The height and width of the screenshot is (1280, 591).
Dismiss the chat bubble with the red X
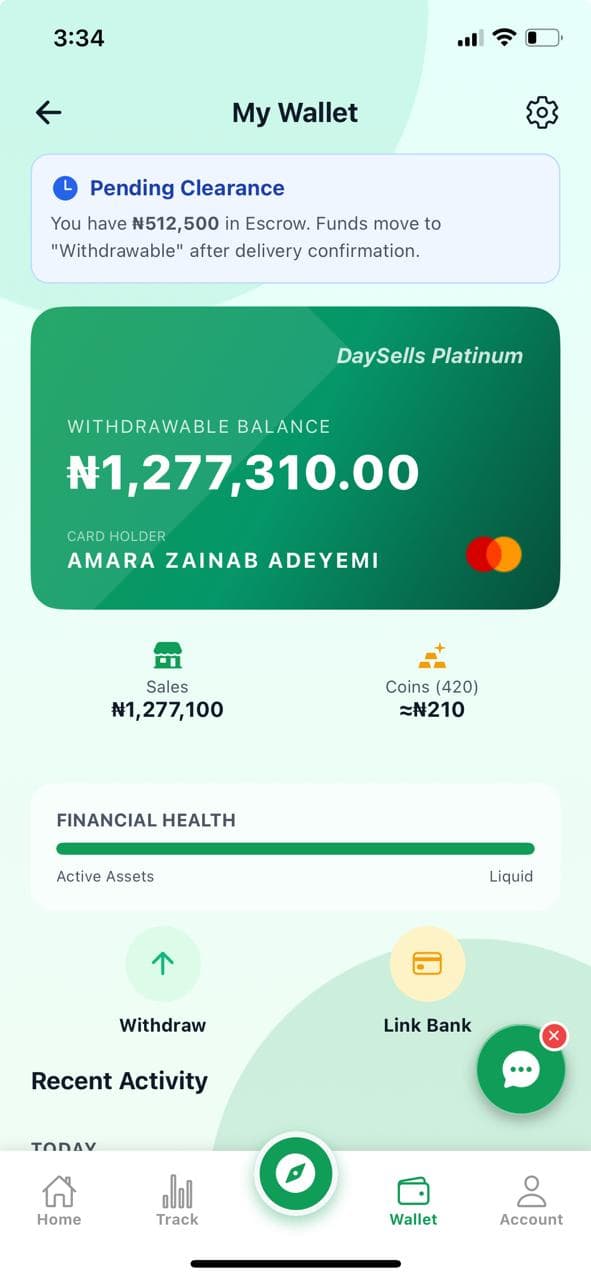[x=554, y=1036]
